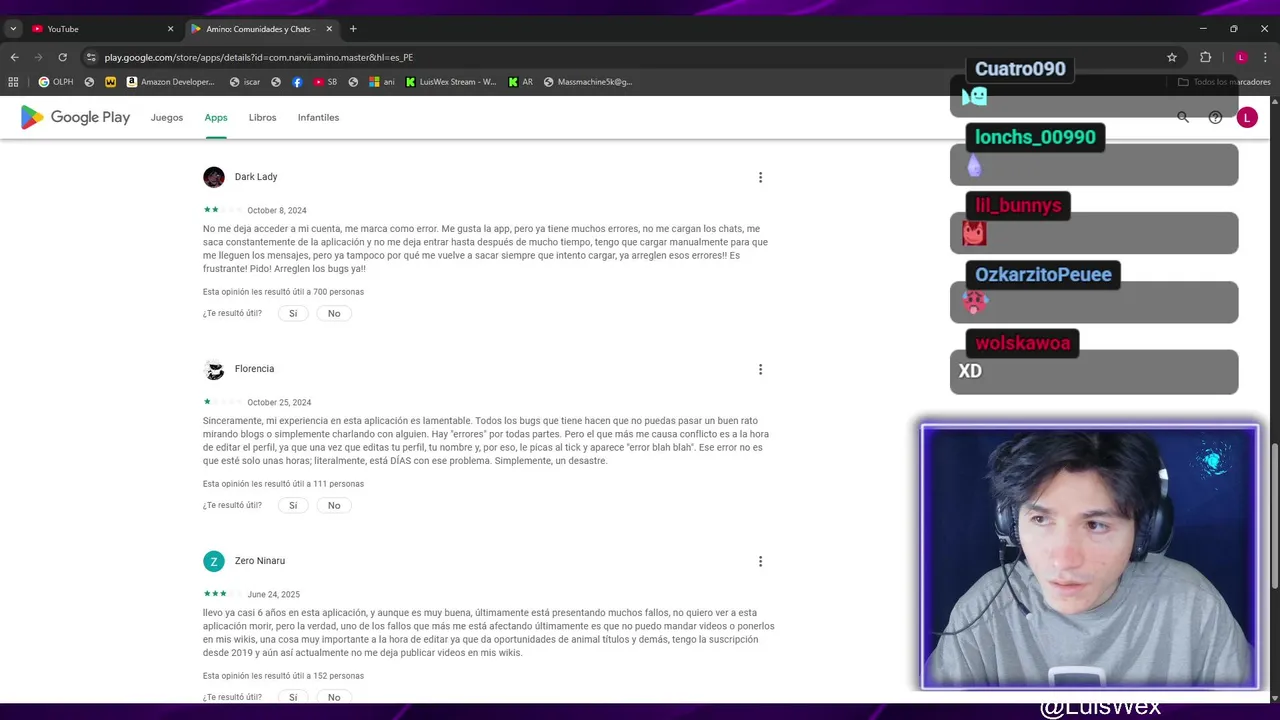Open a new browser tab

tap(353, 29)
